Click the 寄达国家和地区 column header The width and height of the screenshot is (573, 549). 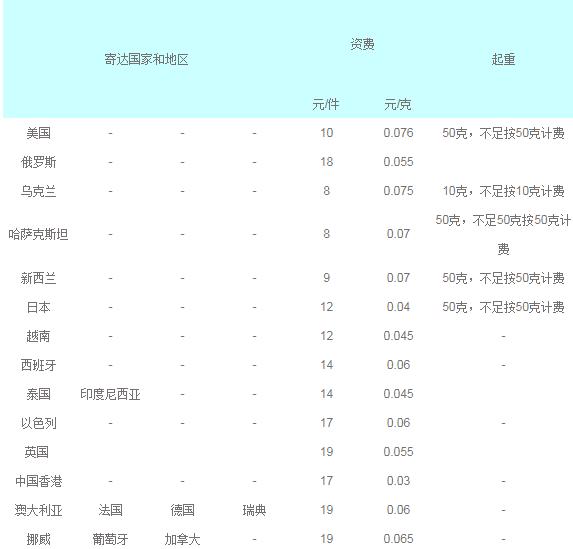[146, 59]
